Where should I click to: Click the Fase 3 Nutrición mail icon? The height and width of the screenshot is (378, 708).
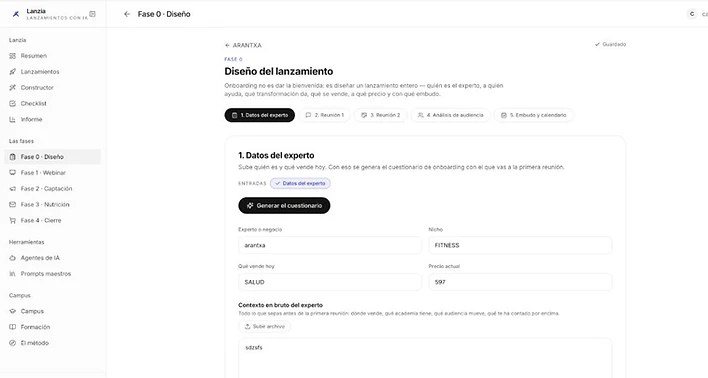click(13, 204)
